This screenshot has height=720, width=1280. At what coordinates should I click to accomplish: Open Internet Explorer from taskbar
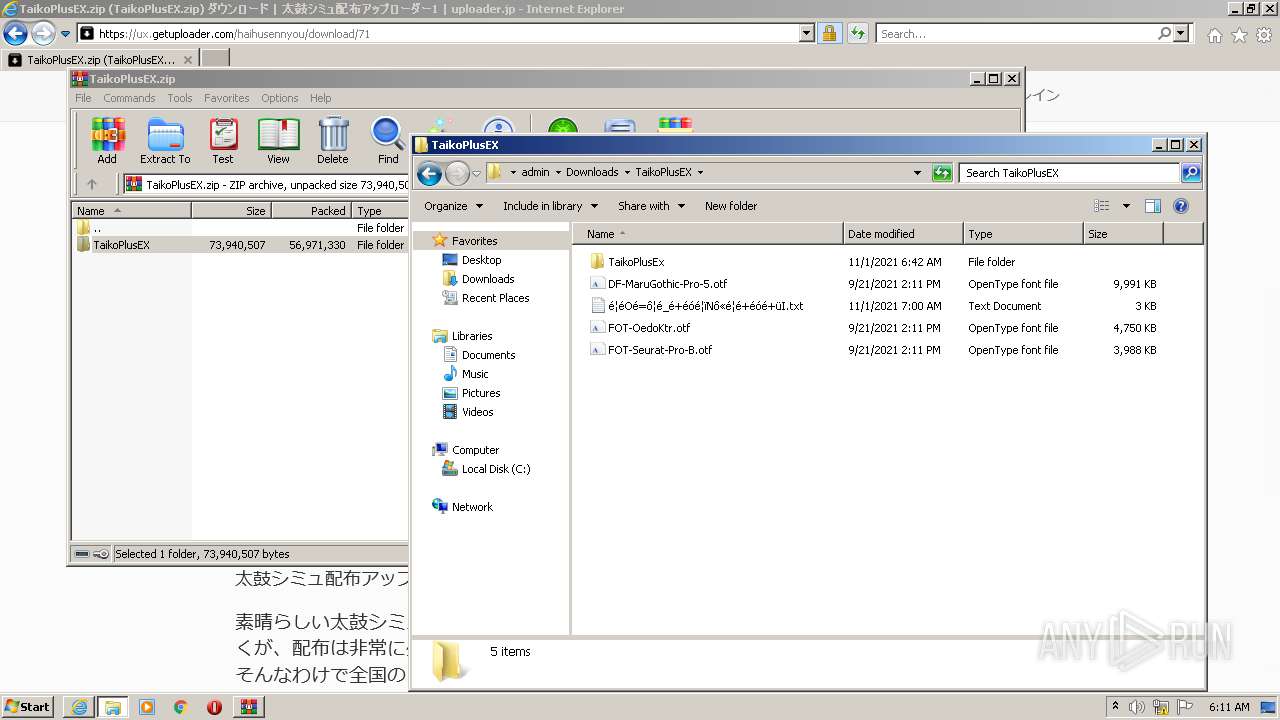tap(79, 707)
